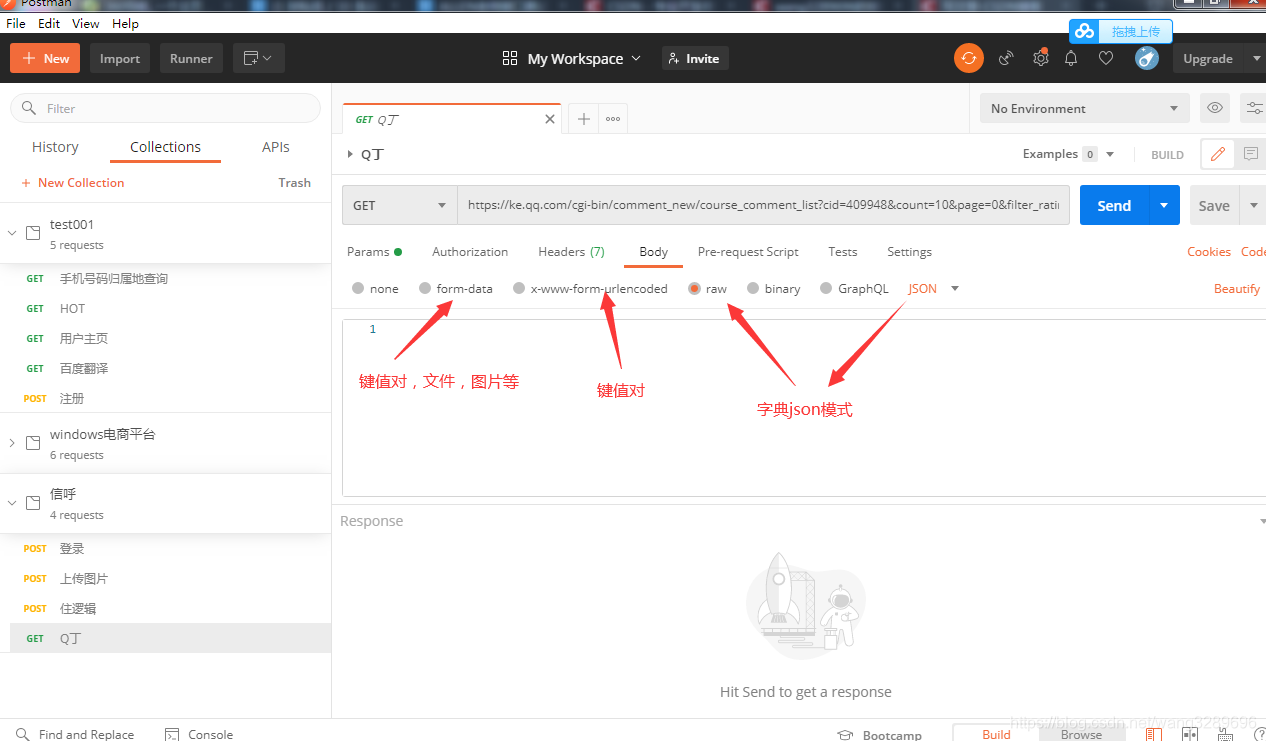Open the My Workspace dropdown
Viewport: 1266px width, 741px height.
[584, 58]
